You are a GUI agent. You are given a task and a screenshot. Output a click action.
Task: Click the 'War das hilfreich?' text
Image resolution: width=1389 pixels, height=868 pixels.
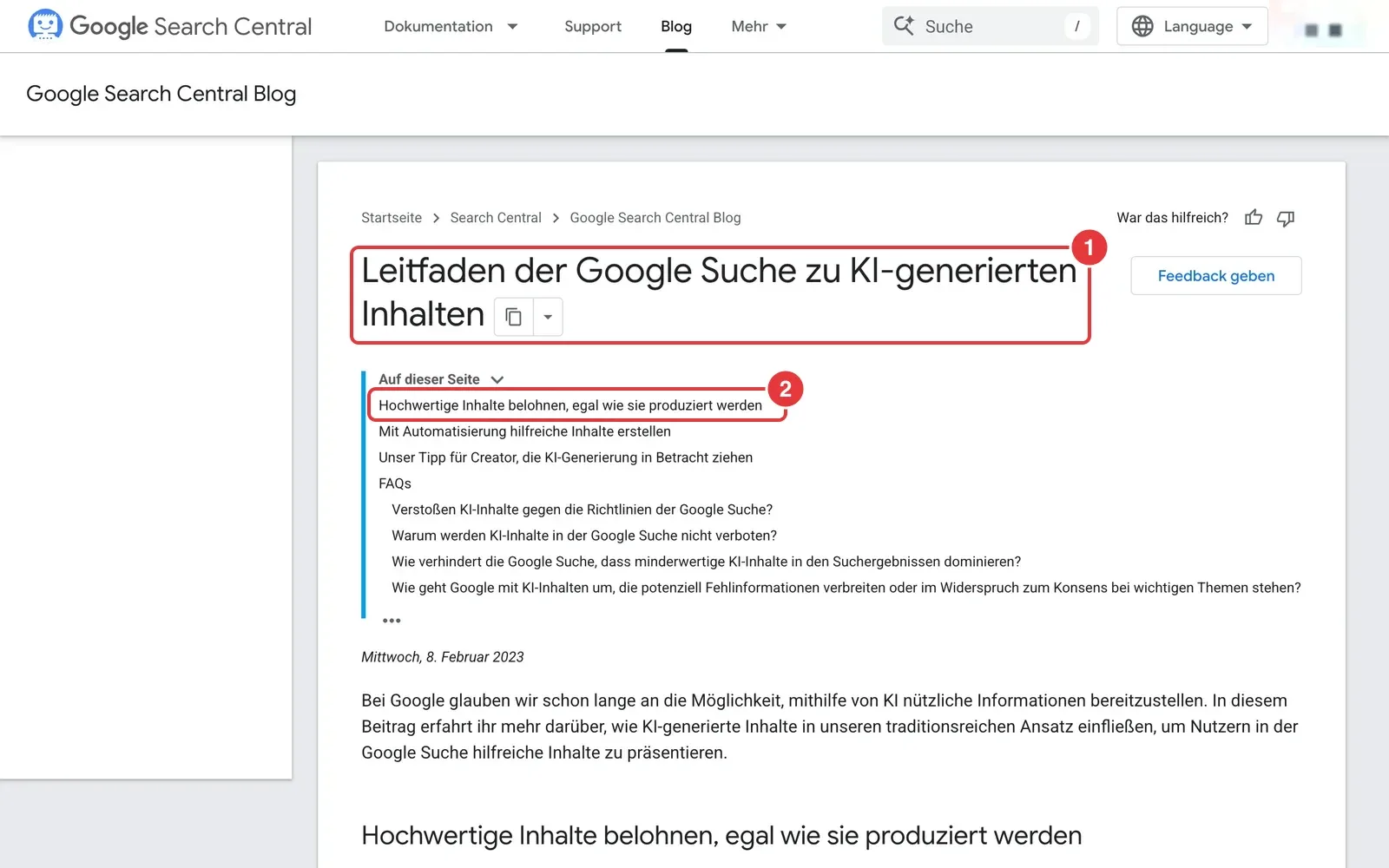(x=1172, y=218)
